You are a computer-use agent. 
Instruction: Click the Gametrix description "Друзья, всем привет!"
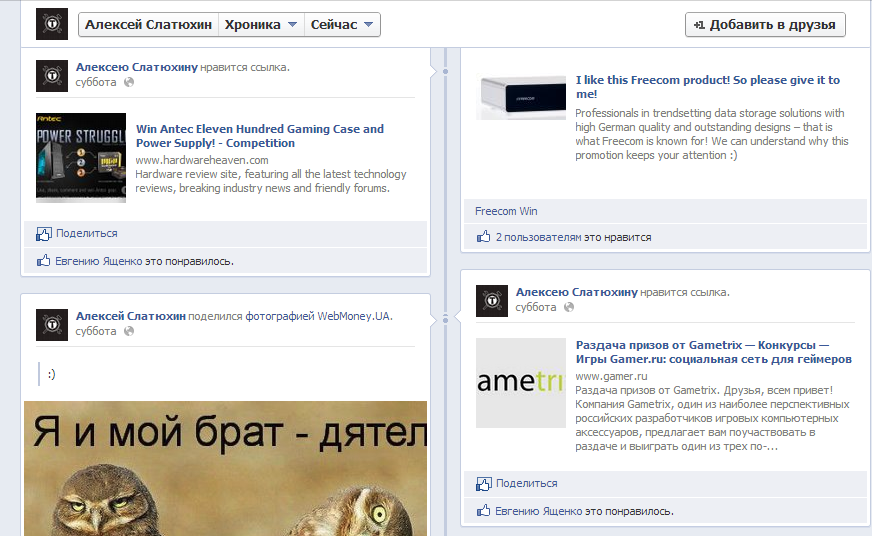point(712,418)
